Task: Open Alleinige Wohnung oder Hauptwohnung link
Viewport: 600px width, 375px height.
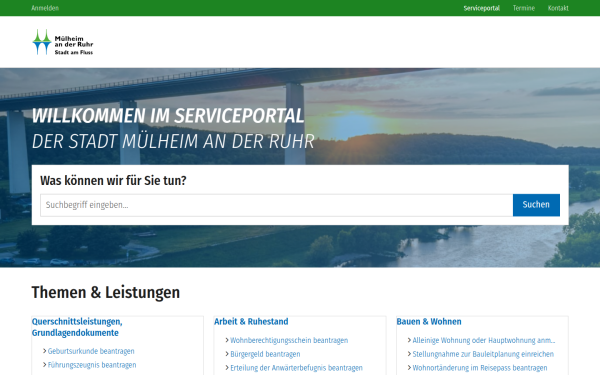Action: pyautogui.click(x=483, y=340)
